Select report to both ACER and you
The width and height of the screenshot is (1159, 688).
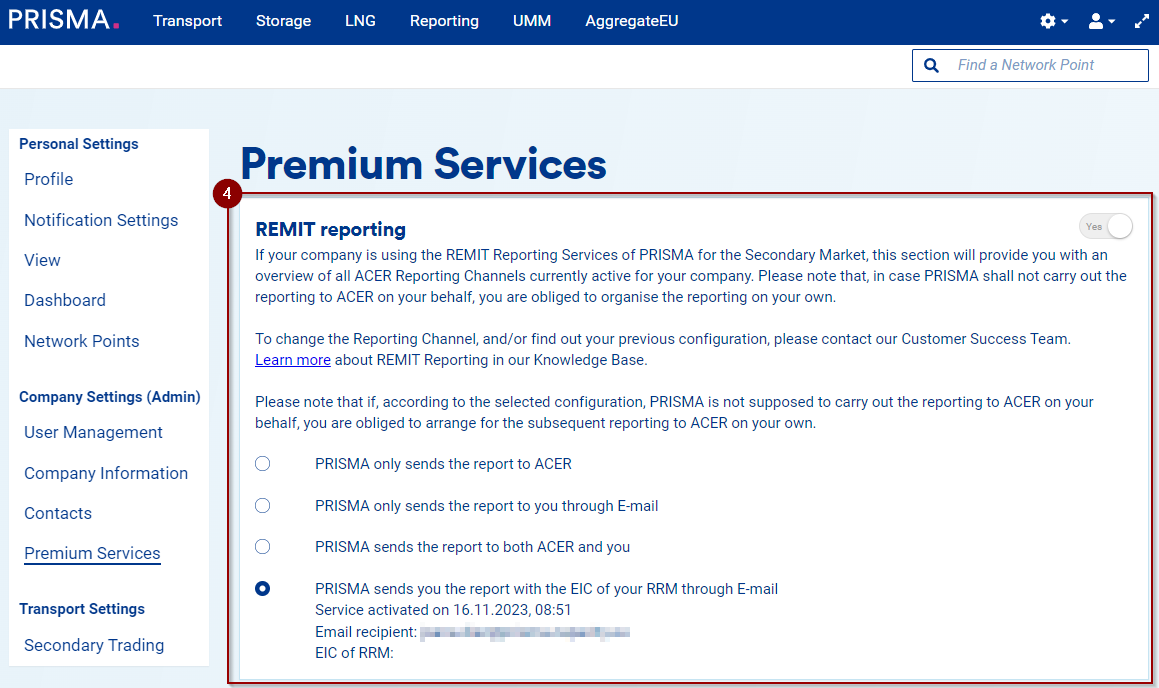(262, 547)
